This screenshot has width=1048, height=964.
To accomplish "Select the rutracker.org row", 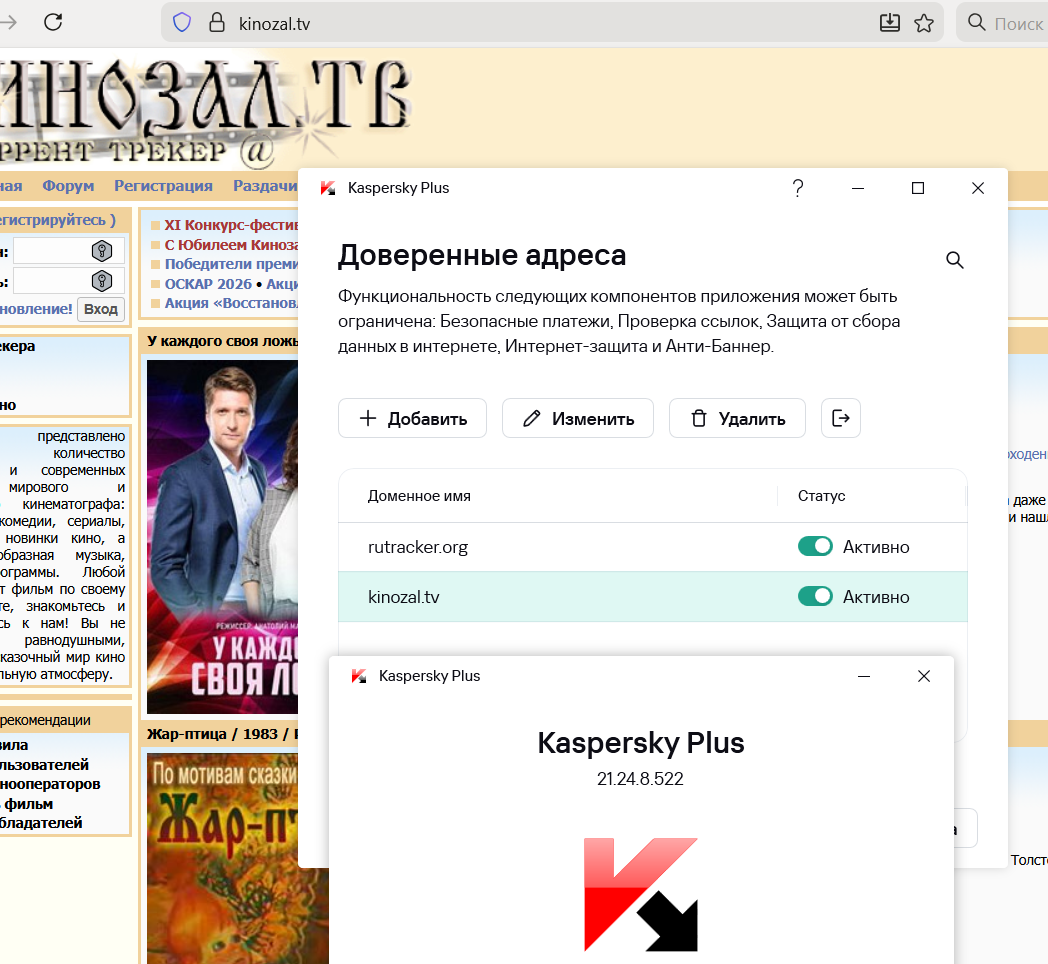I will (x=500, y=547).
